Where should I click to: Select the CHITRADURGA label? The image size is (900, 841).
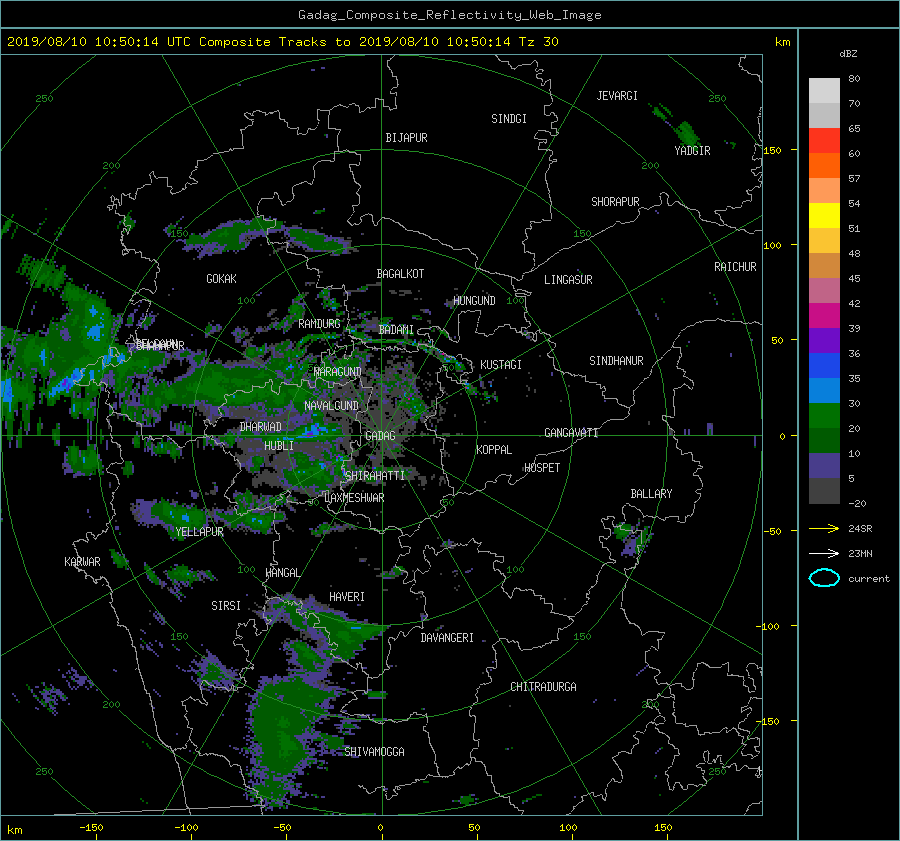[x=543, y=687]
